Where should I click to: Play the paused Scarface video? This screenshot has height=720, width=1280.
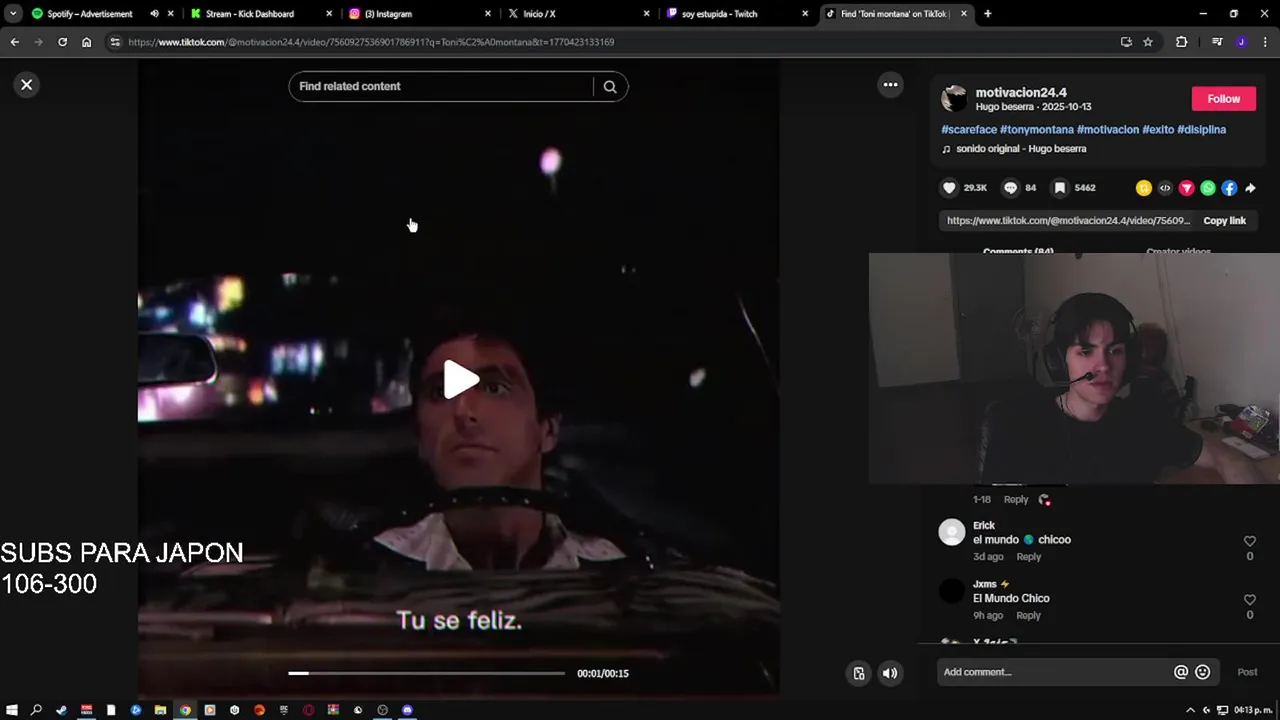pyautogui.click(x=460, y=380)
